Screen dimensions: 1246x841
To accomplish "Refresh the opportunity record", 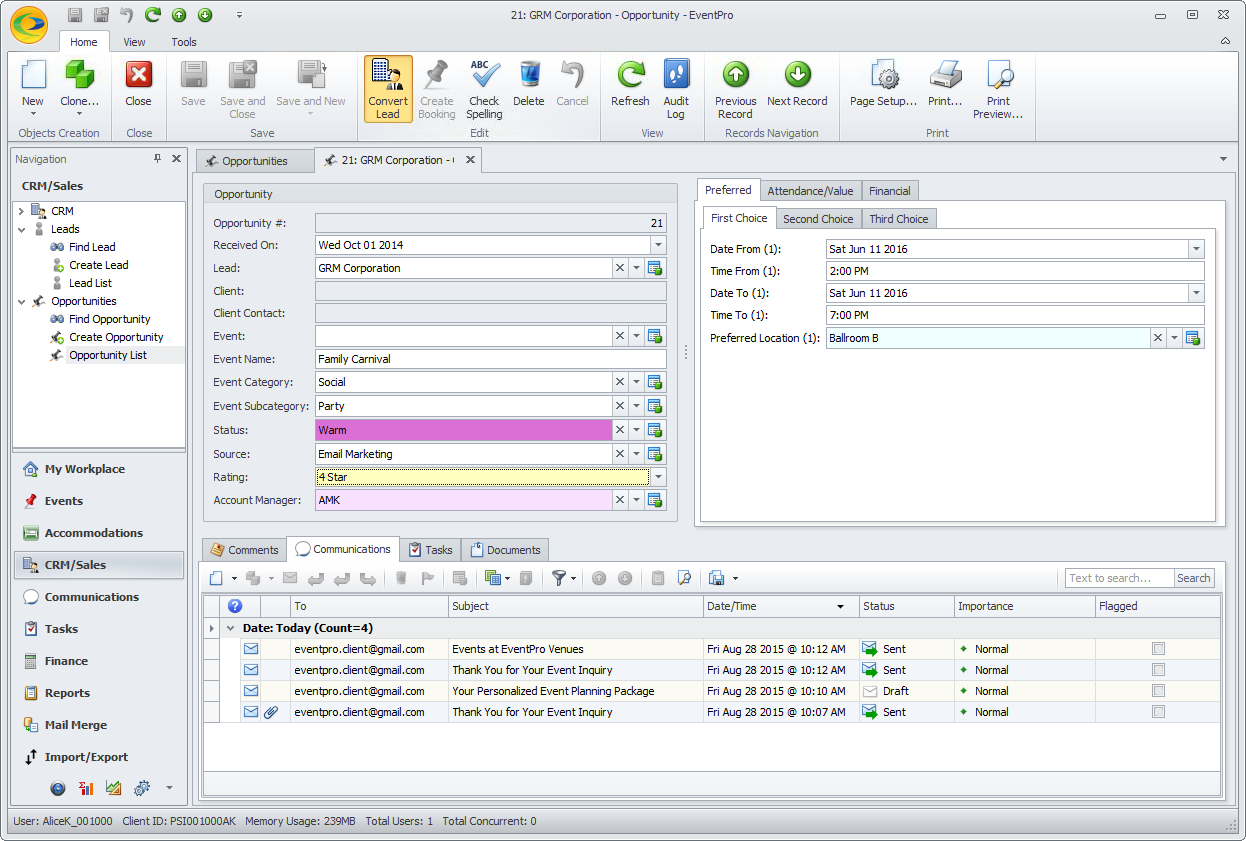I will tap(630, 84).
